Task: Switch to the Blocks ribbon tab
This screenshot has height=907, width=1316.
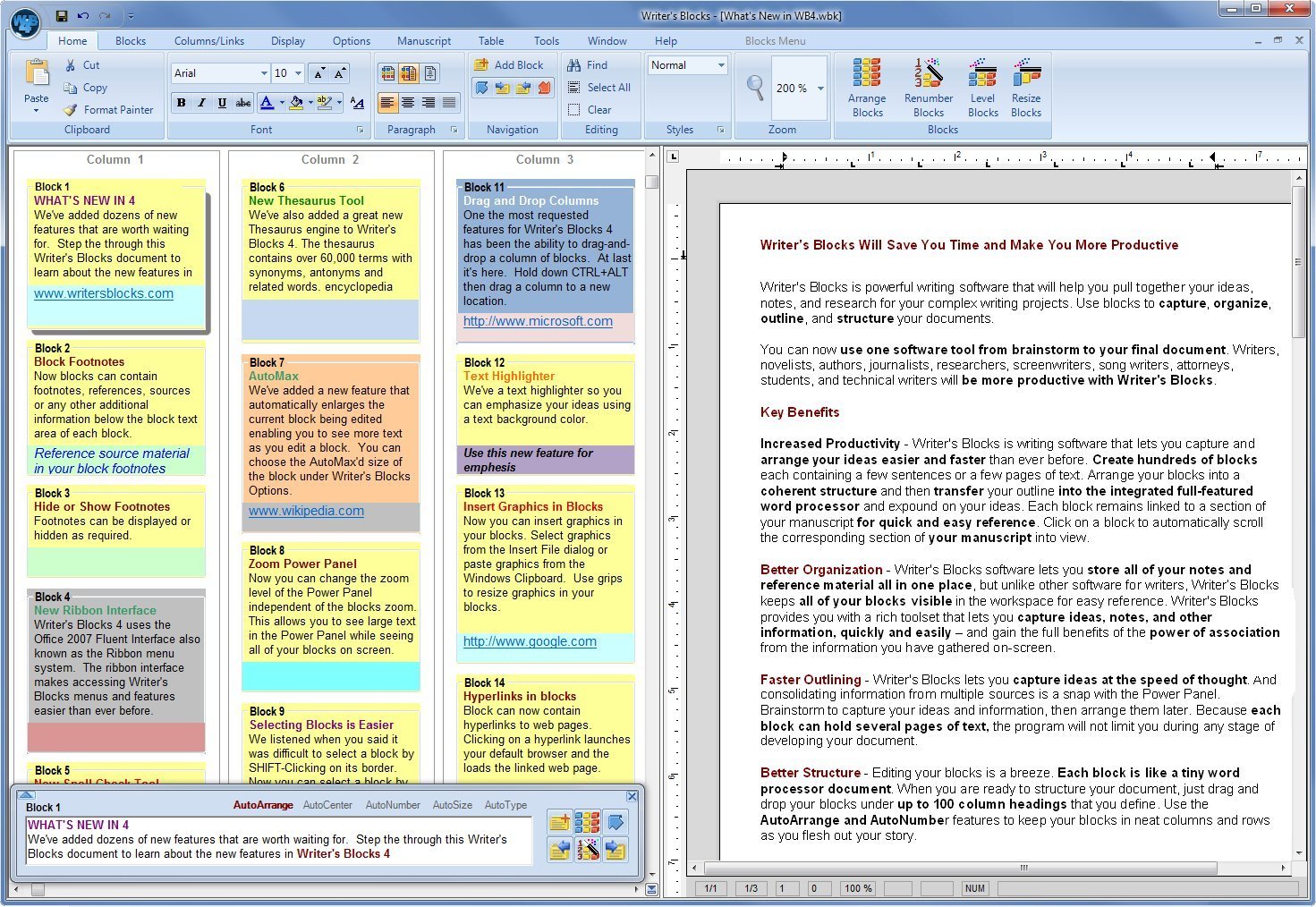Action: coord(131,41)
